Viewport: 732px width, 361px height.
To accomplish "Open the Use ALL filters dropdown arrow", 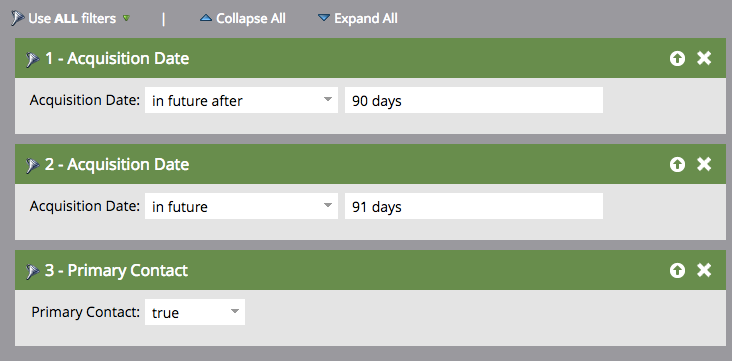I will pyautogui.click(x=126, y=19).
